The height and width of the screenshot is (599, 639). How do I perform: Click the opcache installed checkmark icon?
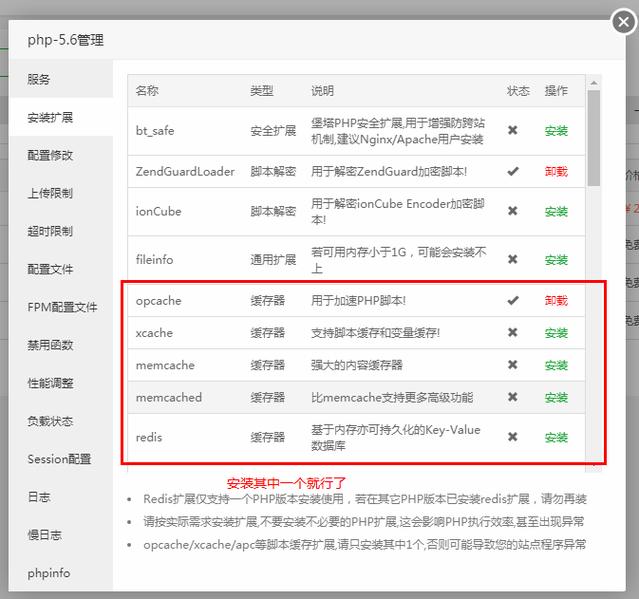click(x=513, y=300)
